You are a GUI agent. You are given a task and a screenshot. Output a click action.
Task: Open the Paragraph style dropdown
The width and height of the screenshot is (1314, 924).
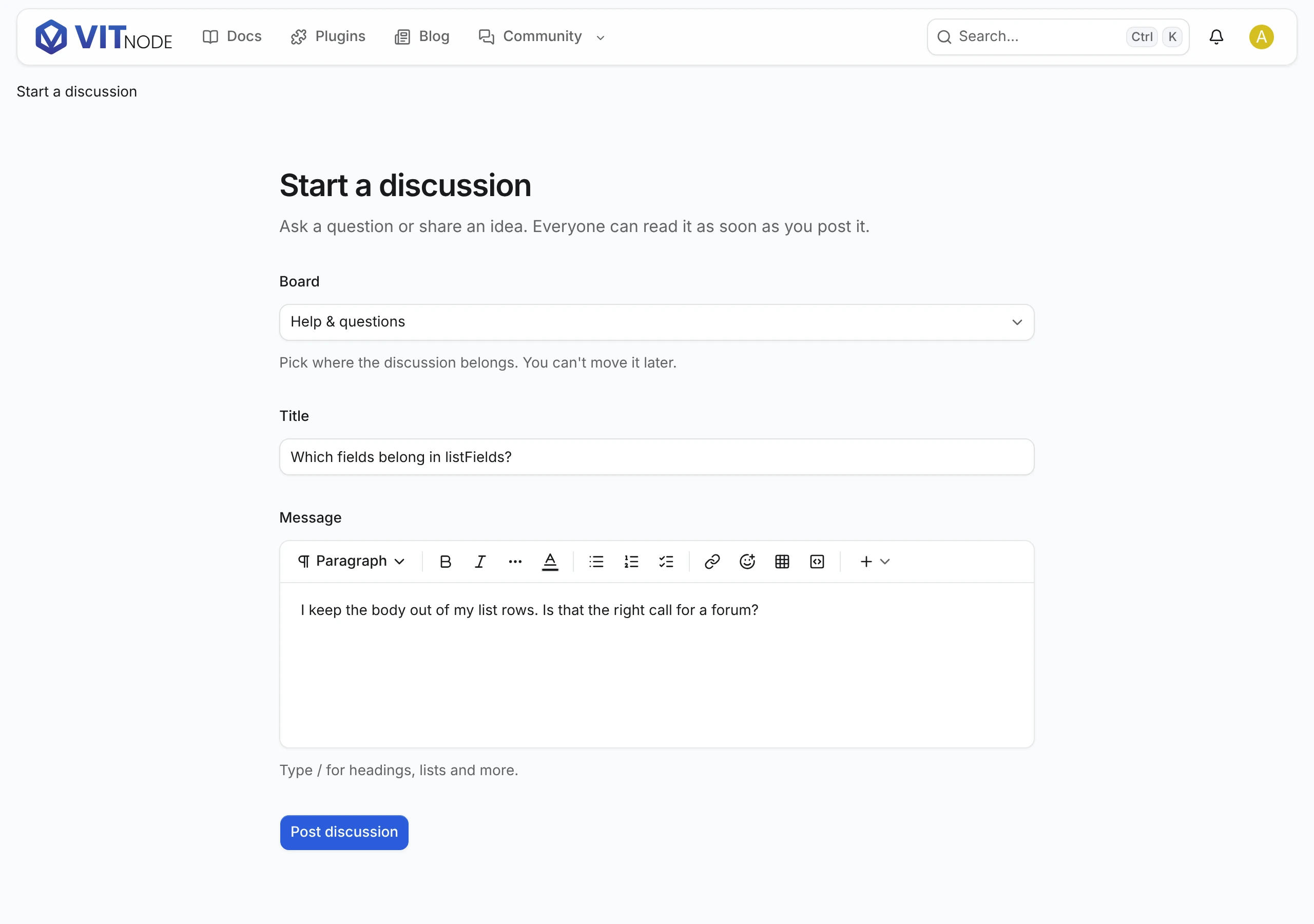[352, 562]
